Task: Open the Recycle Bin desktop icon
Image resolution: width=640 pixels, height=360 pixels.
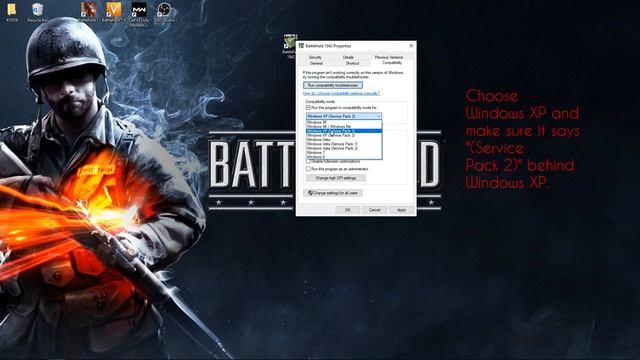Action: point(37,10)
